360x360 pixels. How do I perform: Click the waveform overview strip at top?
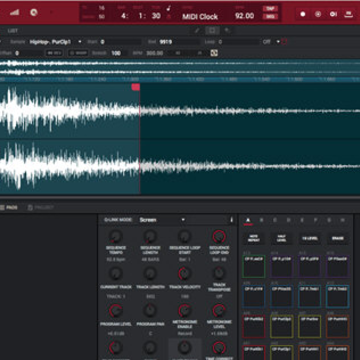pos(180,67)
